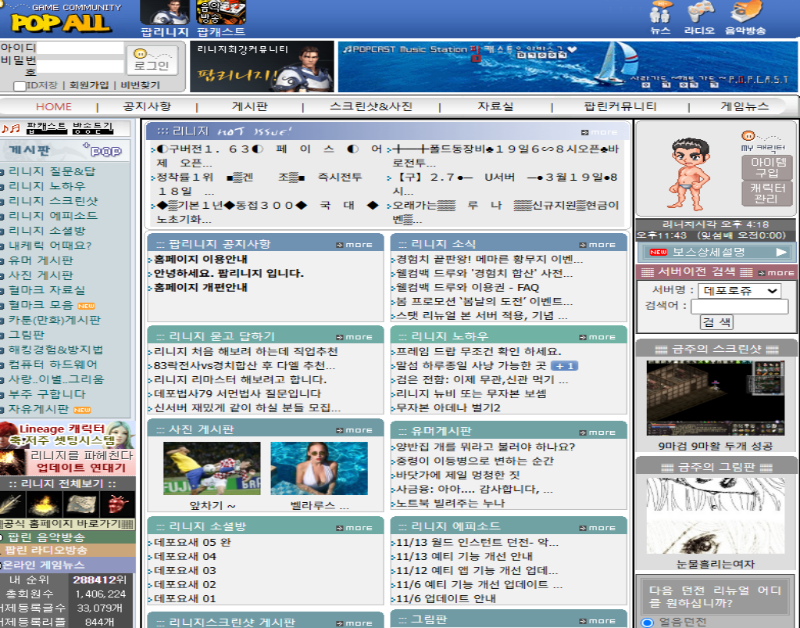
Task: Open the 자료실 menu item
Action: click(x=495, y=106)
